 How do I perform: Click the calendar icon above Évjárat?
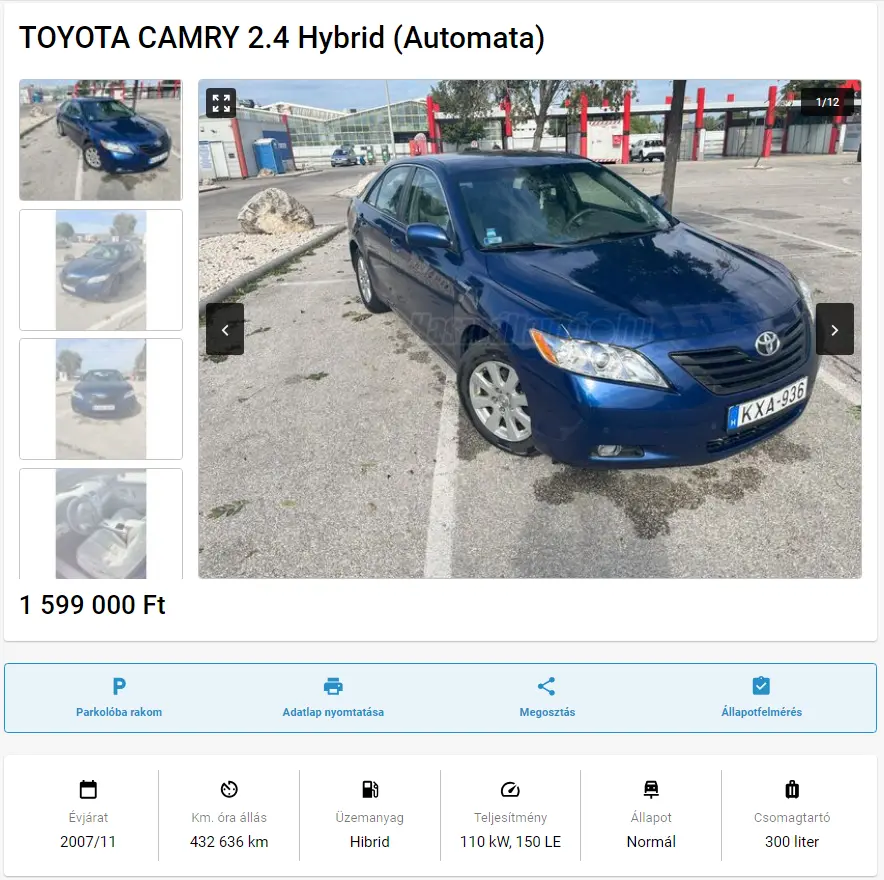pyautogui.click(x=89, y=789)
